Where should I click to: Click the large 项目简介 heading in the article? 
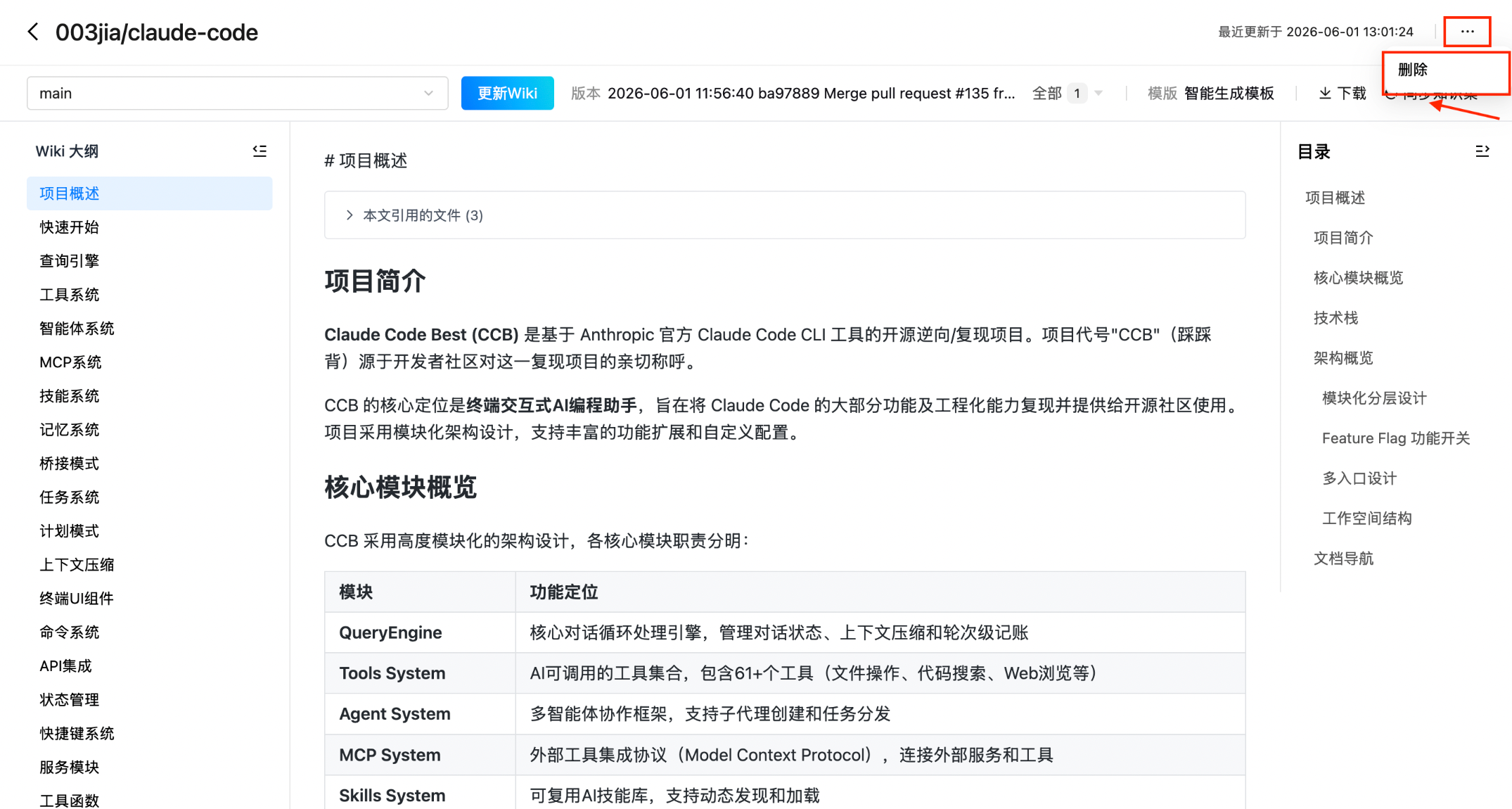click(x=375, y=281)
